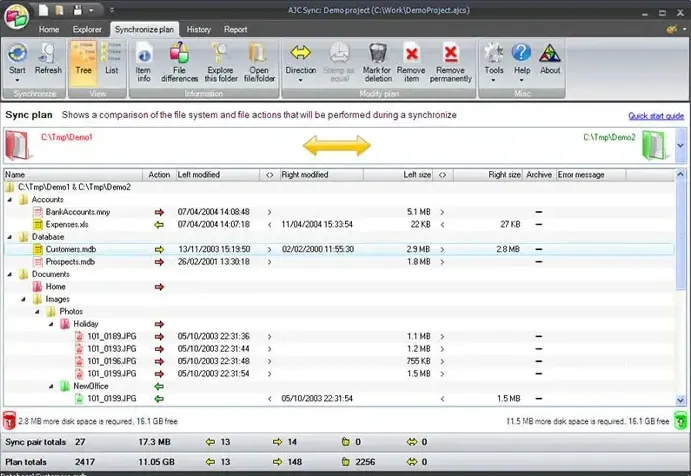Select the Synchronize plan tab
The height and width of the screenshot is (476, 691).
[x=144, y=30]
